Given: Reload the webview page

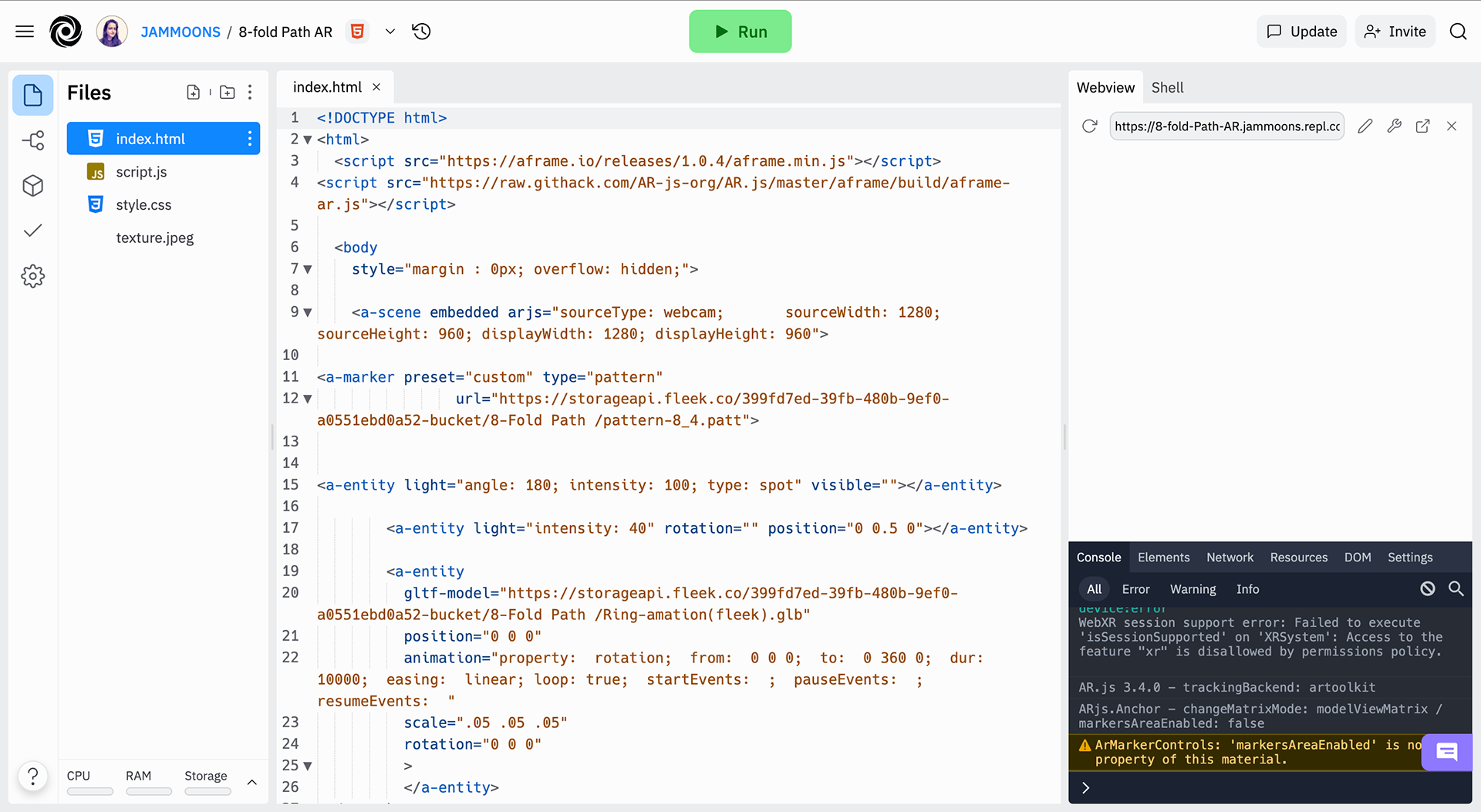Looking at the screenshot, I should [x=1089, y=126].
